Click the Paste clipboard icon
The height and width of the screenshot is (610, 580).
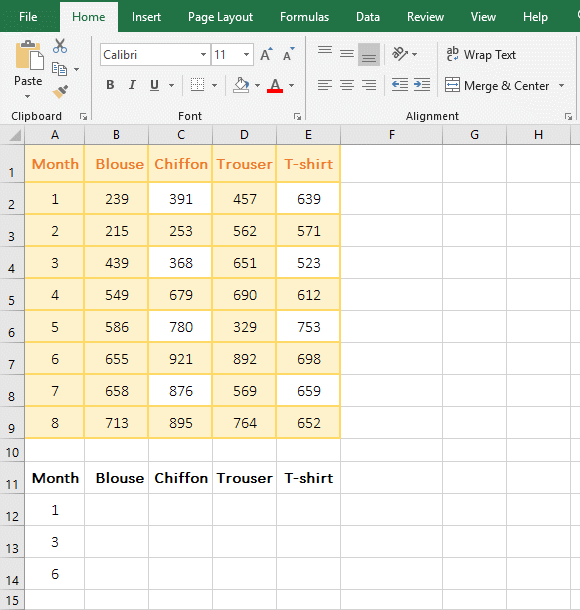point(29,55)
